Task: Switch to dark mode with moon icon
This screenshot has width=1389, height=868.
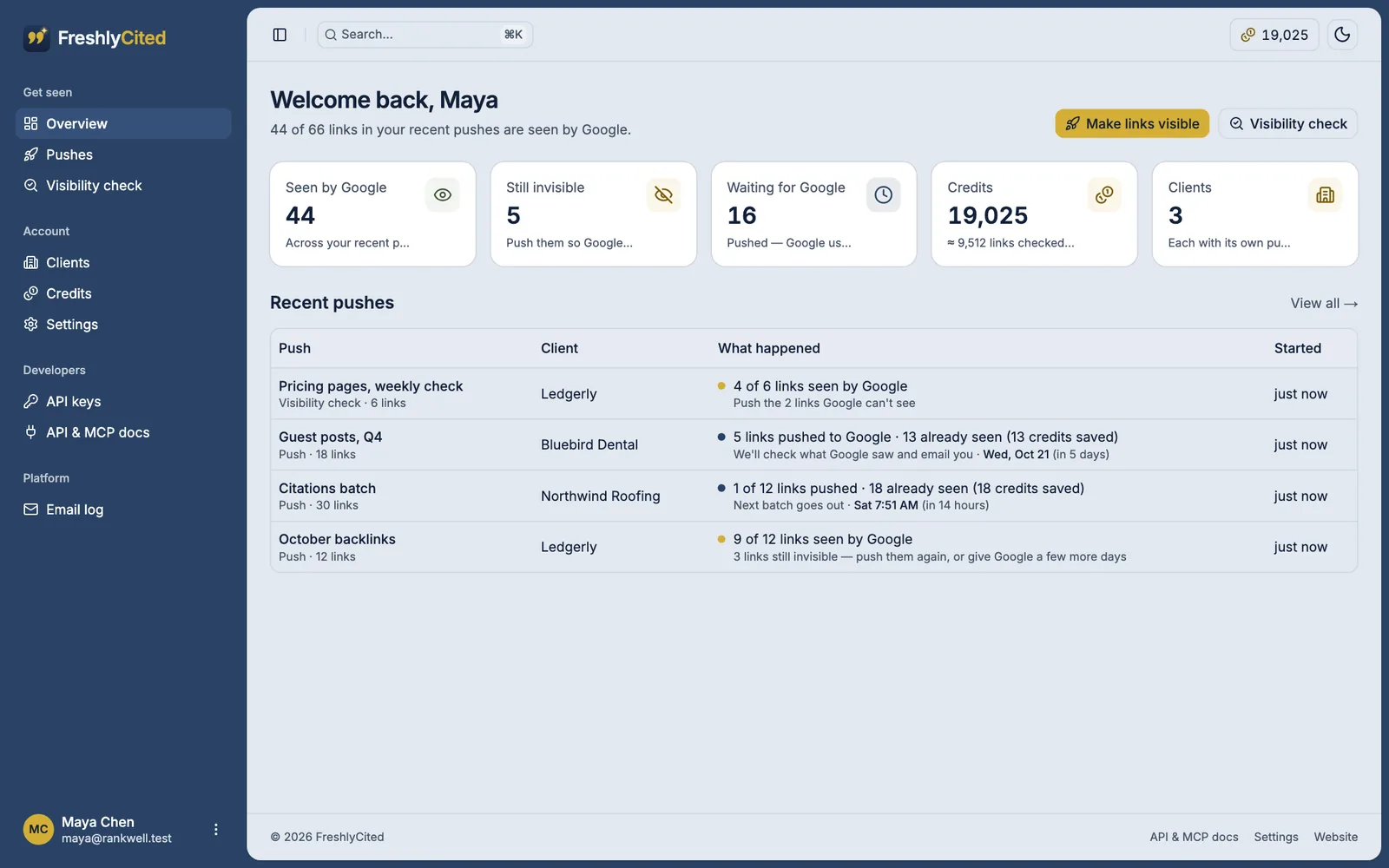Action: (x=1342, y=35)
